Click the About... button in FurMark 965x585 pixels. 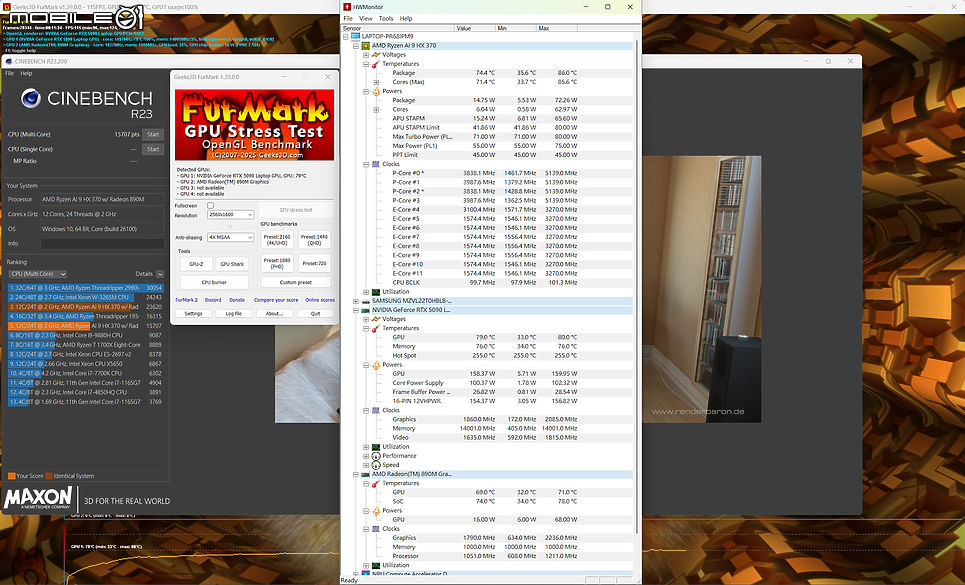(x=274, y=314)
